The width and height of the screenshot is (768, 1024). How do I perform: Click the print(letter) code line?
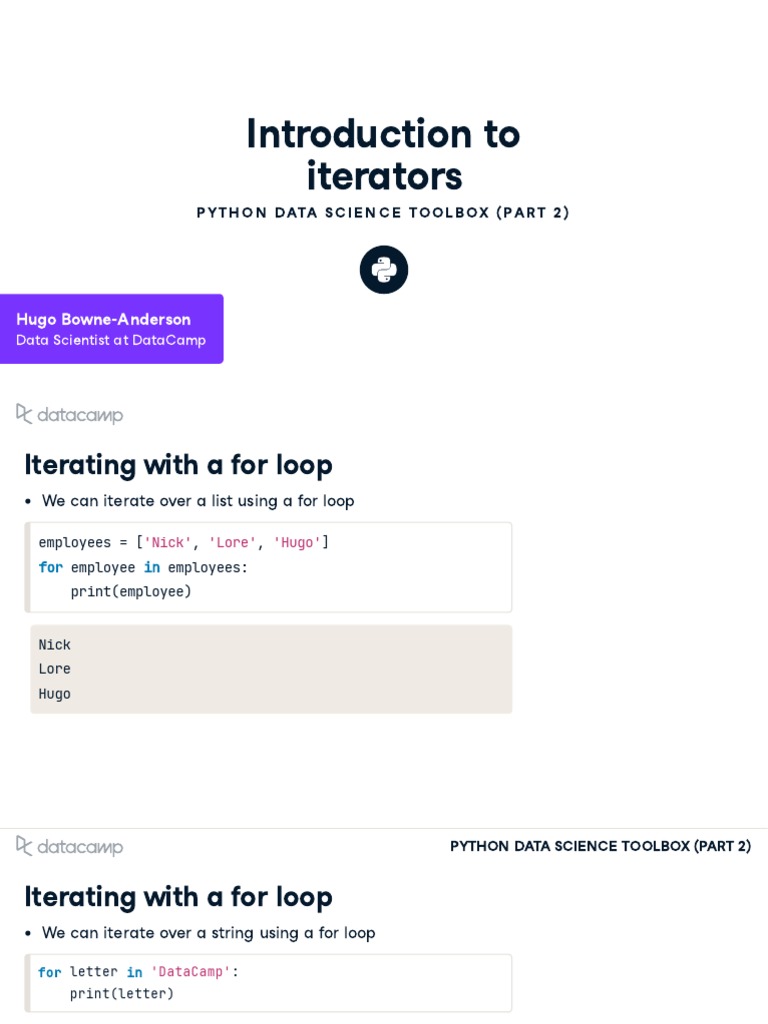[x=122, y=994]
